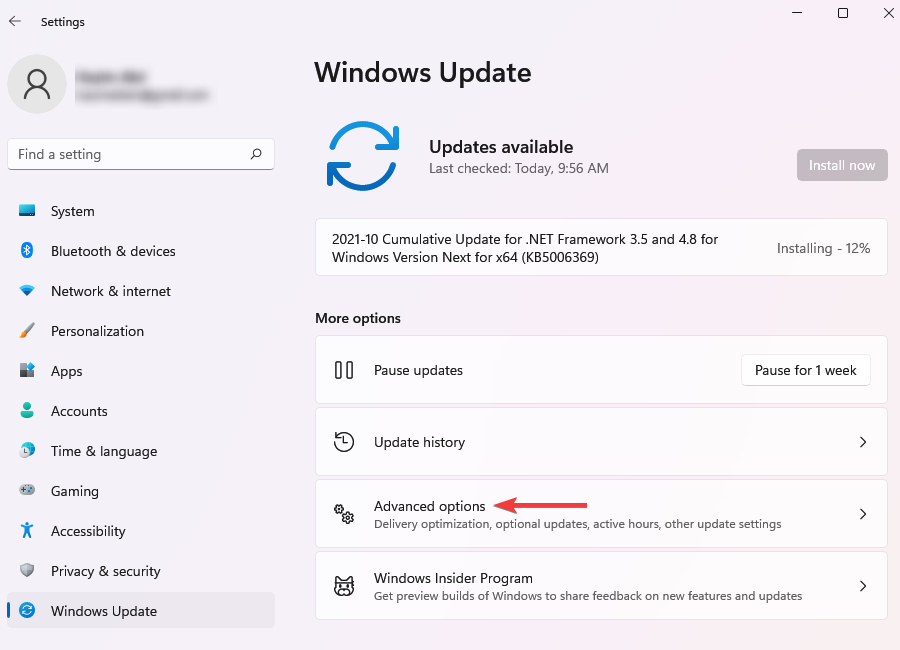Screen dimensions: 900x650
Task: Click the System monitor icon
Action: point(27,211)
